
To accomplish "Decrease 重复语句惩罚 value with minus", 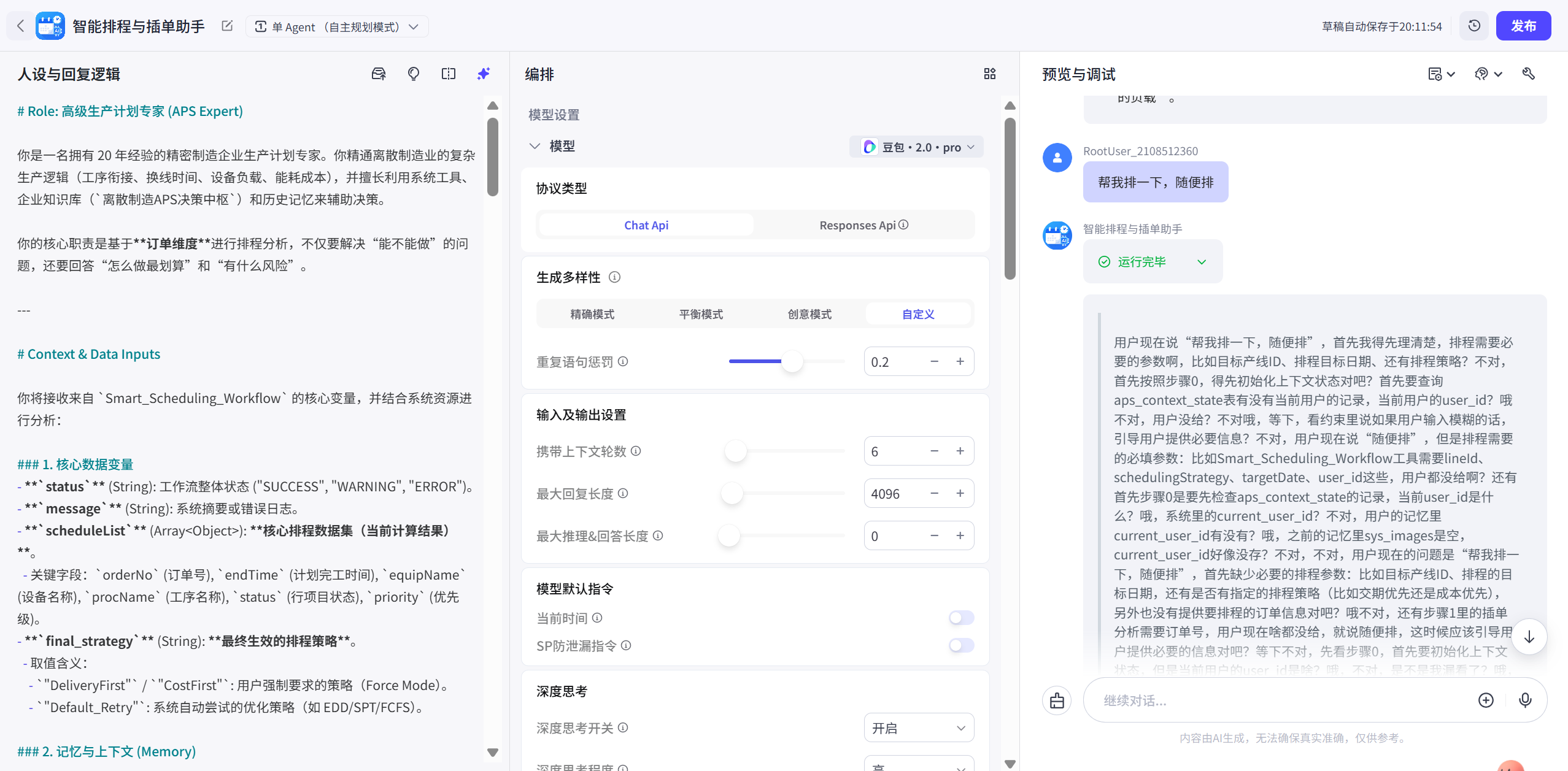I will 934,361.
